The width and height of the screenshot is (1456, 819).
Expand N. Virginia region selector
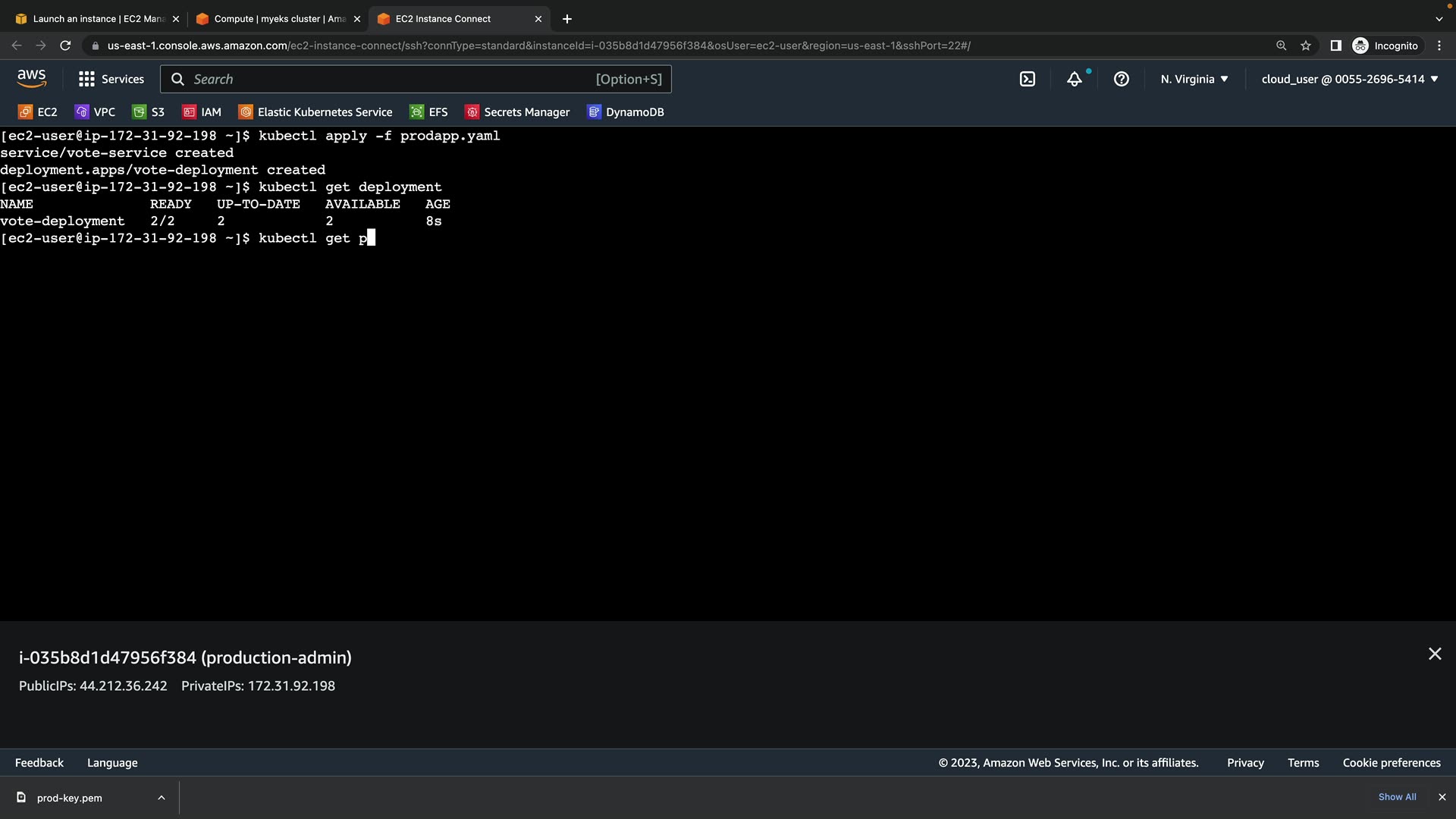coord(1194,79)
